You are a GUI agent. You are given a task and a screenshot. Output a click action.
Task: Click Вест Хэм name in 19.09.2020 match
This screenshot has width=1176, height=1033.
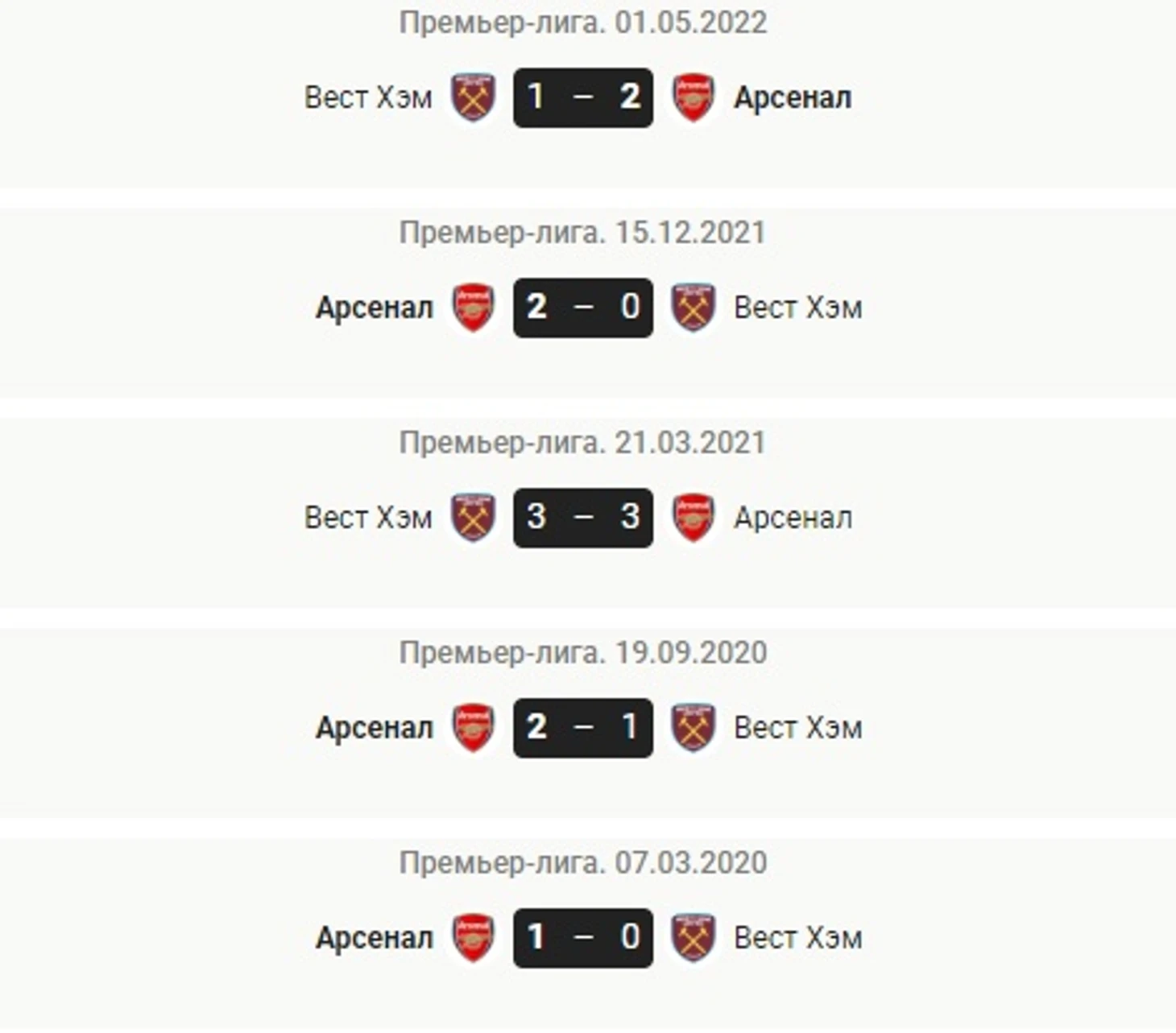(798, 728)
